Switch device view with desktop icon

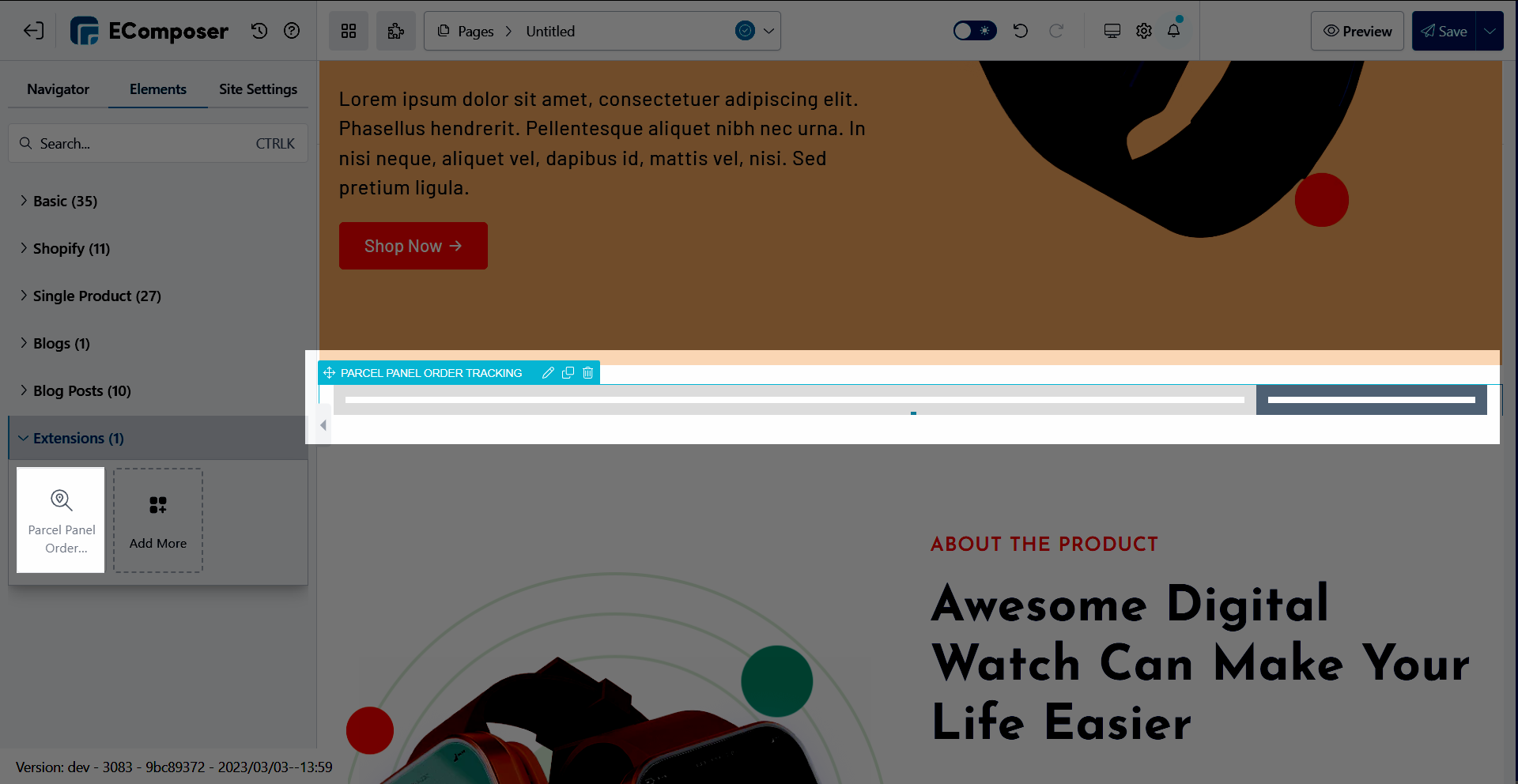point(1112,31)
